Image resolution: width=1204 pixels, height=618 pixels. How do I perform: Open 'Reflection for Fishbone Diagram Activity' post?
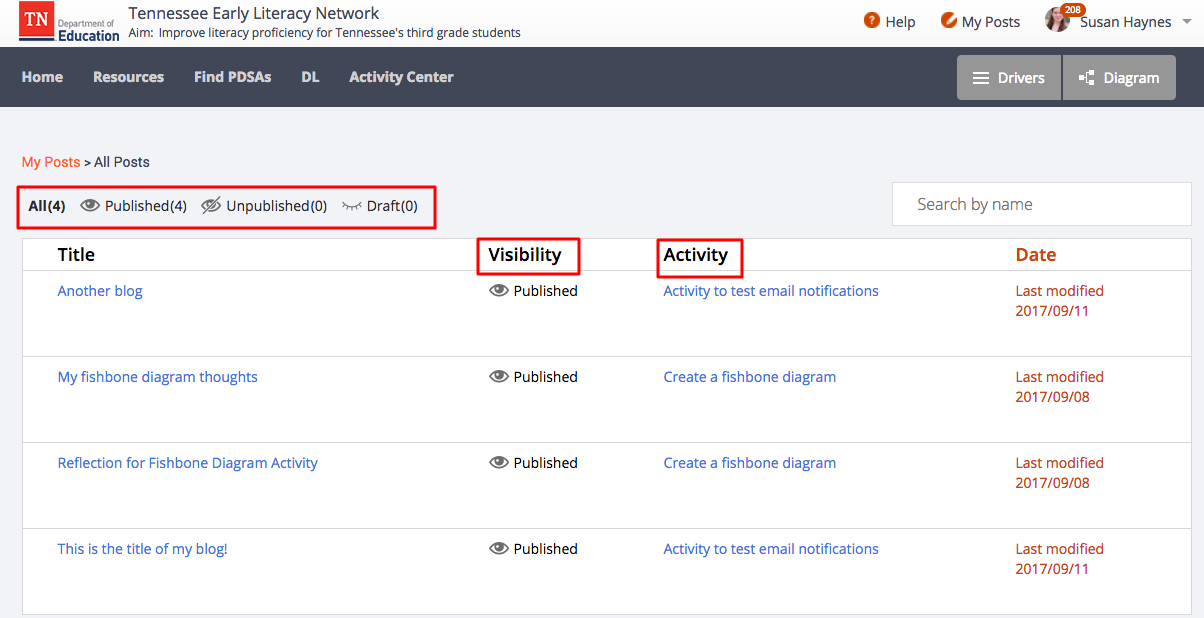(188, 463)
